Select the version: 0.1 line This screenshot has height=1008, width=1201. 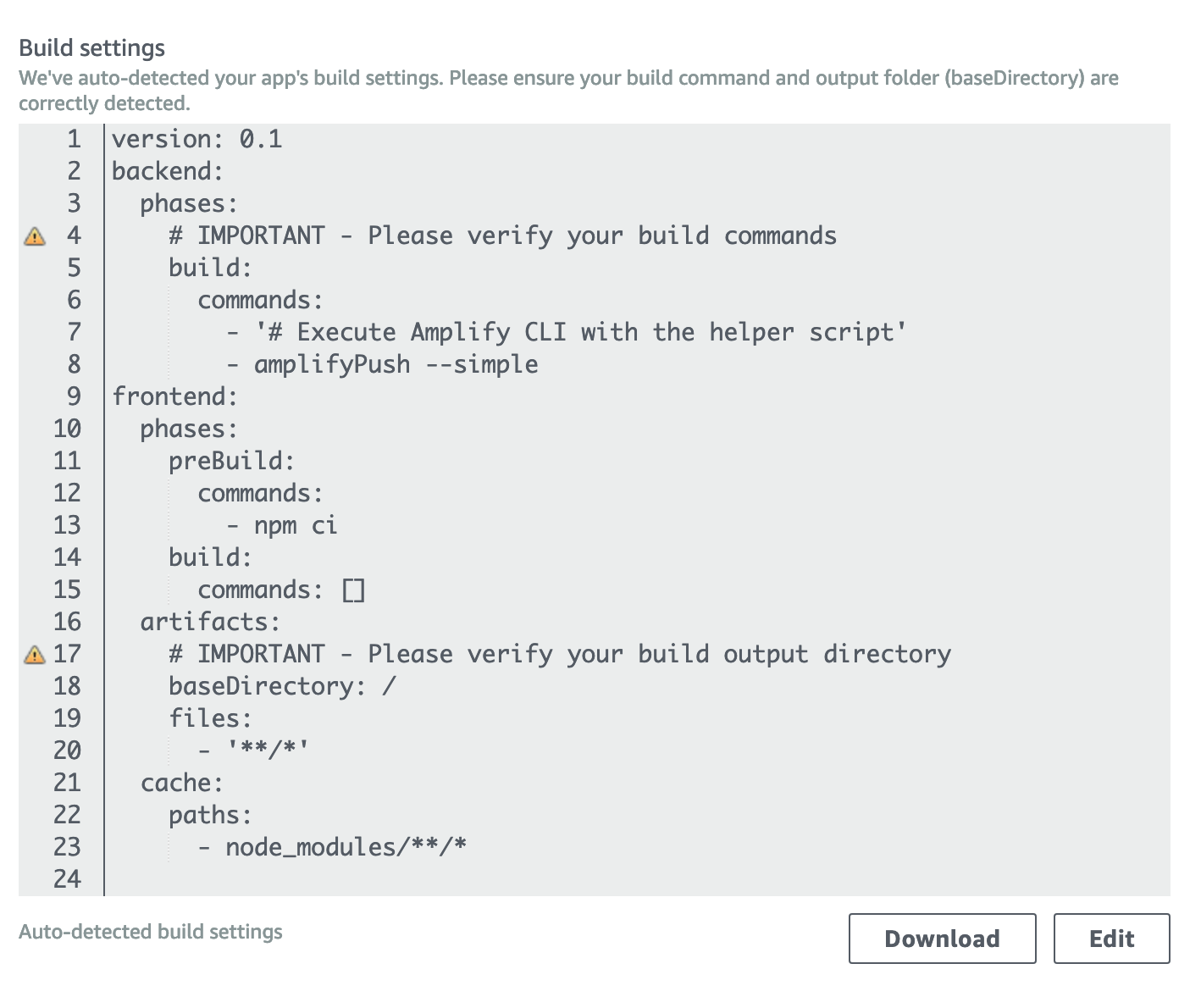196,139
